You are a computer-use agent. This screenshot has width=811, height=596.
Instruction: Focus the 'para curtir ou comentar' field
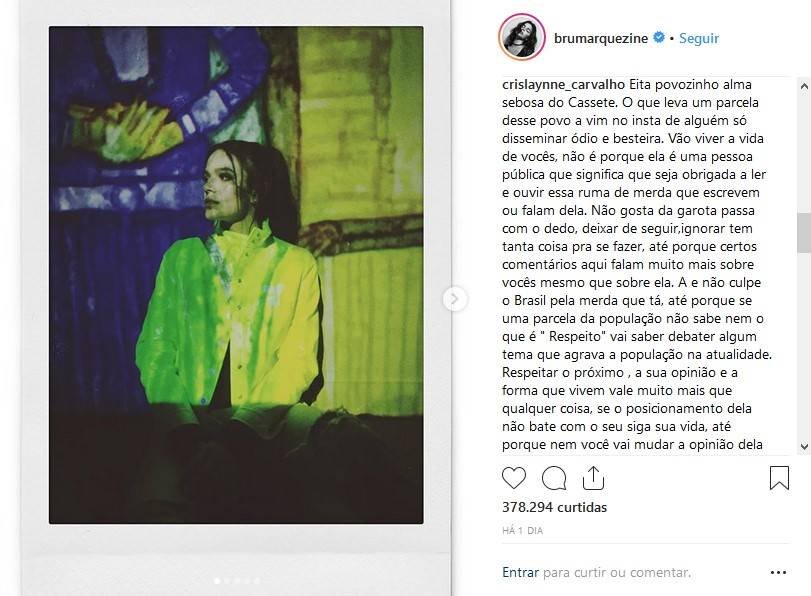[x=617, y=572]
